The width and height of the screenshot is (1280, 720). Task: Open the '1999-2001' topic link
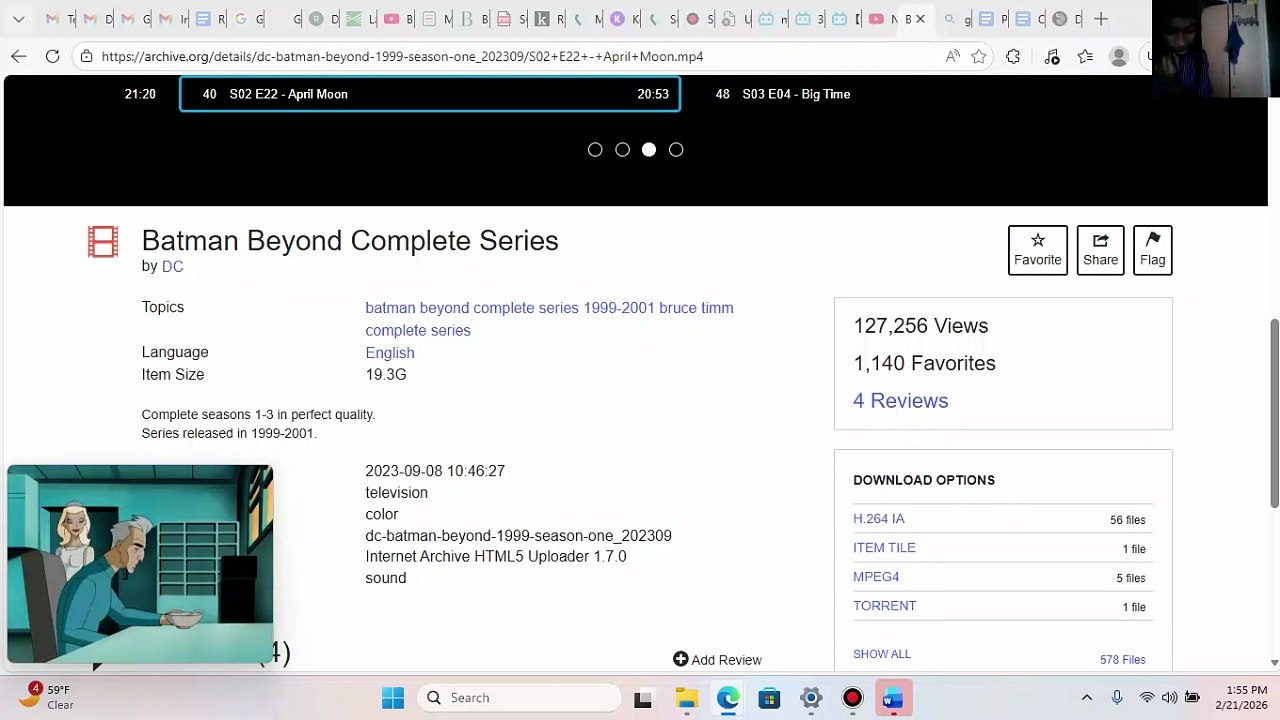click(x=619, y=308)
